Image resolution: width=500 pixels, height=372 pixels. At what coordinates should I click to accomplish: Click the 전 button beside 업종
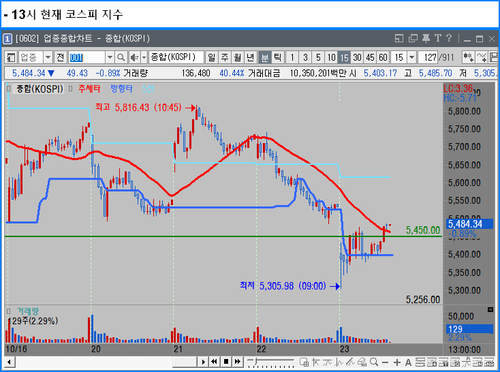[60, 58]
